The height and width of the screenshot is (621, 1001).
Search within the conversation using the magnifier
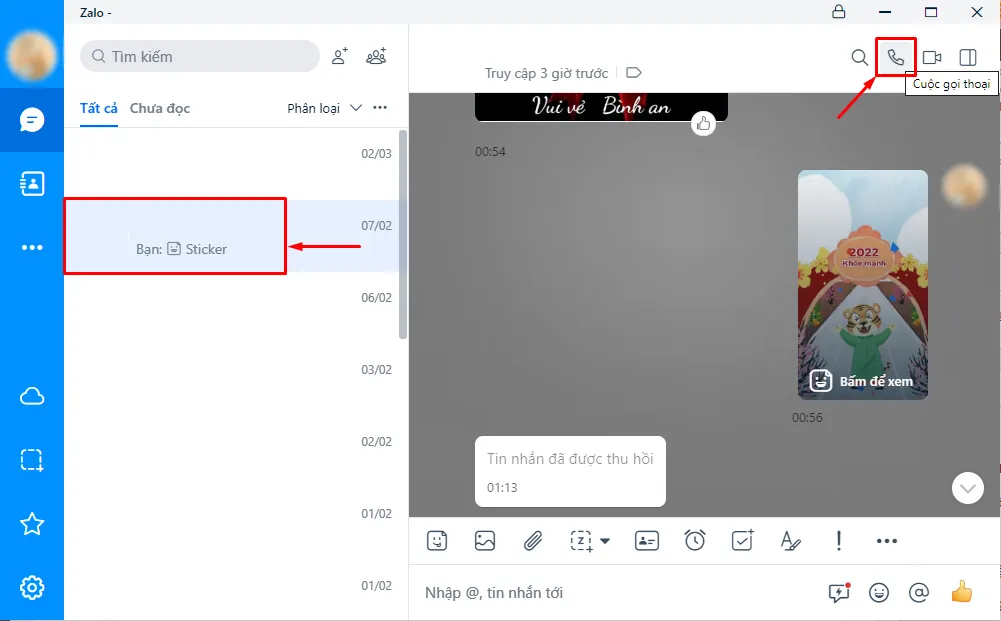click(x=859, y=57)
